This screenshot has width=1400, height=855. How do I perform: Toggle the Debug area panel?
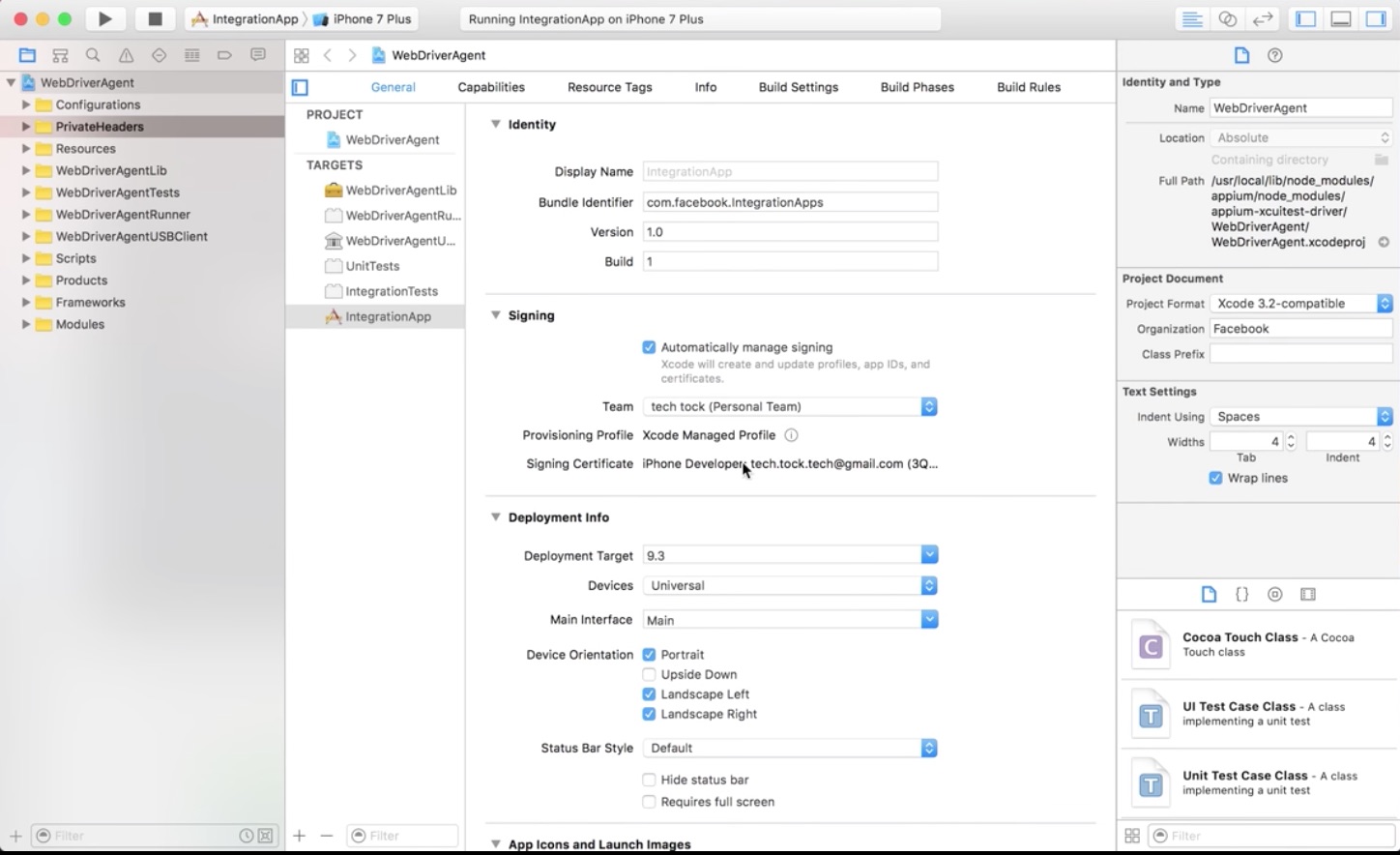click(1341, 19)
